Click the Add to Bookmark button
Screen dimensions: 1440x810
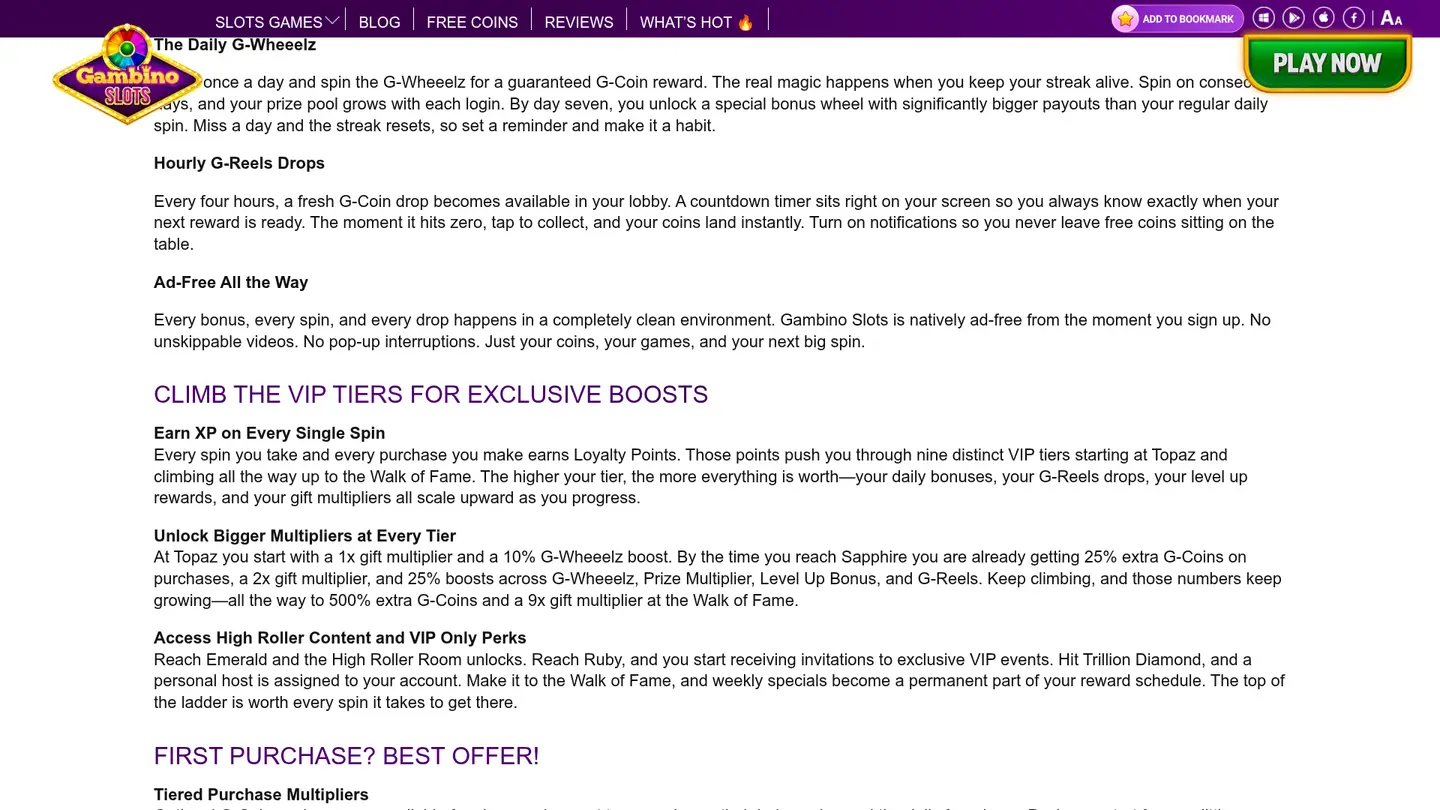(x=1177, y=19)
